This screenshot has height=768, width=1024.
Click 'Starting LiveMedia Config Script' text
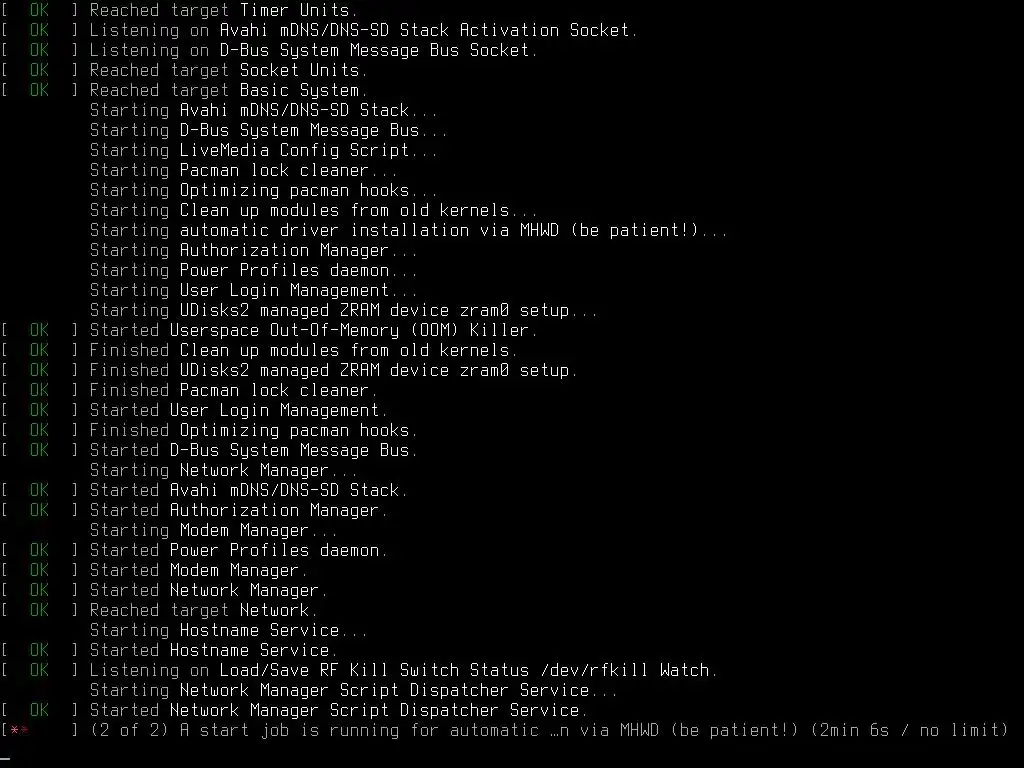(x=263, y=150)
